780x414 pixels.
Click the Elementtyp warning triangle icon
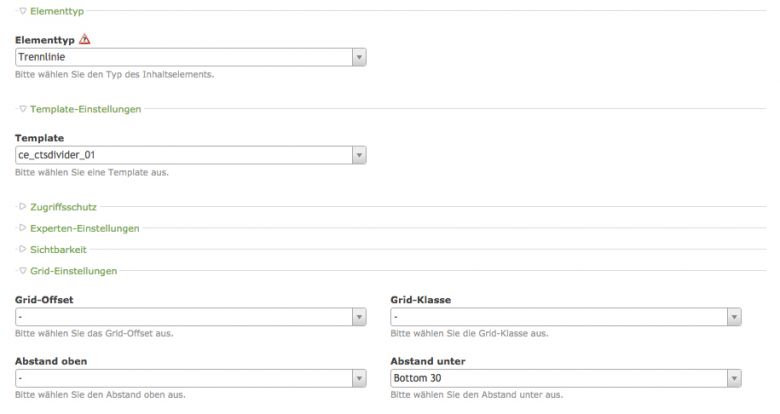click(x=84, y=39)
